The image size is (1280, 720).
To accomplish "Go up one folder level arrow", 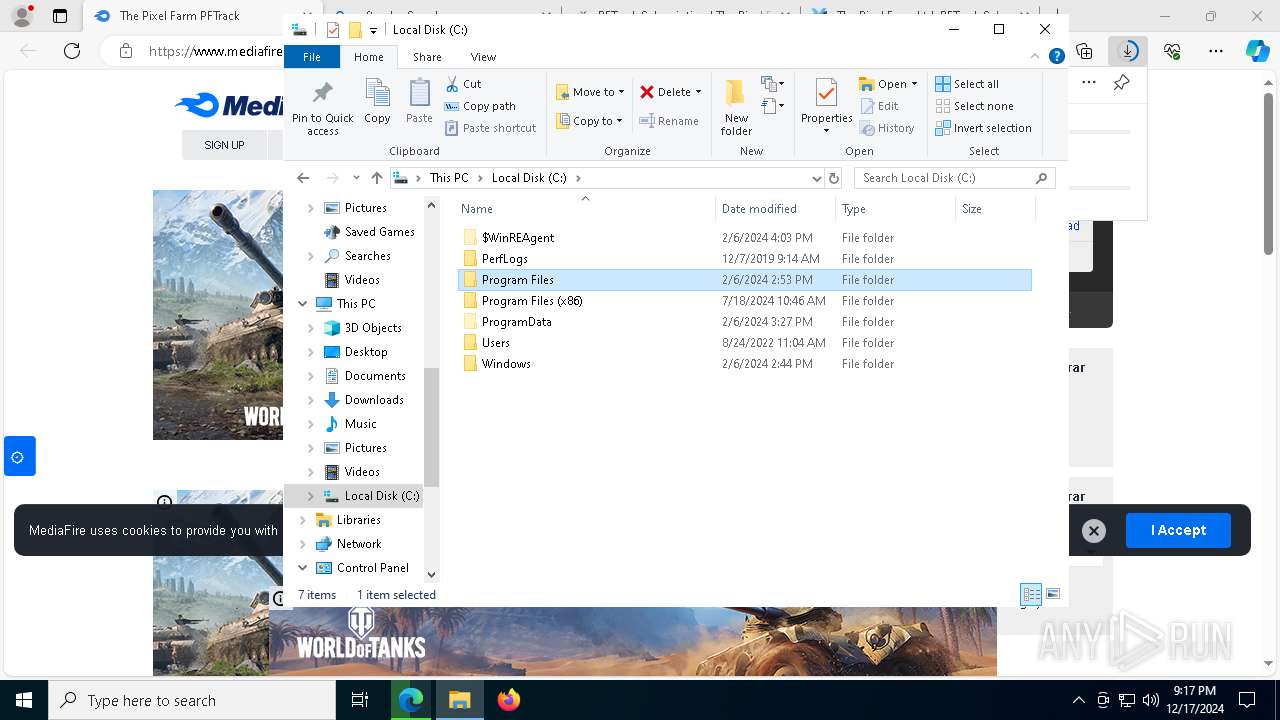I will 376,178.
